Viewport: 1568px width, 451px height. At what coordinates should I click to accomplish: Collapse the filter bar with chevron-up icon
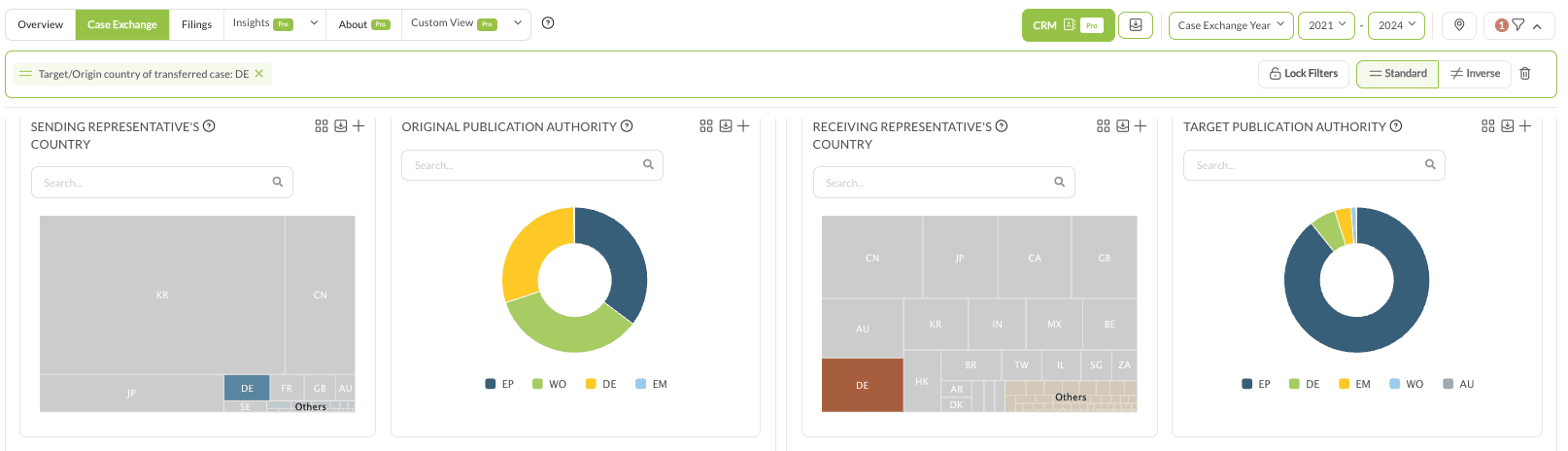[1537, 26]
